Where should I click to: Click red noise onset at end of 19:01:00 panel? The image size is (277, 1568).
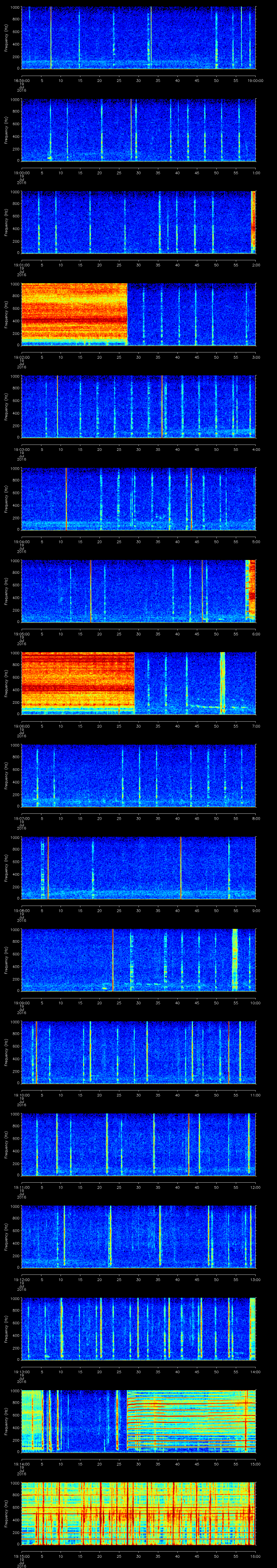click(253, 222)
